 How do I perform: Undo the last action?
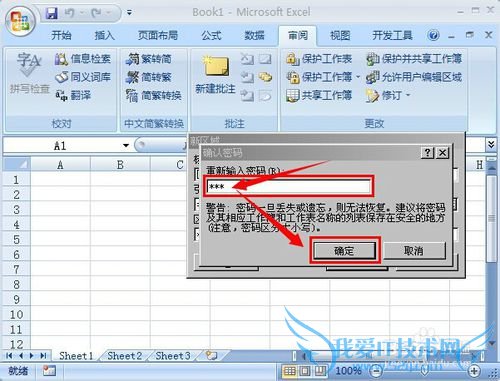coord(69,13)
